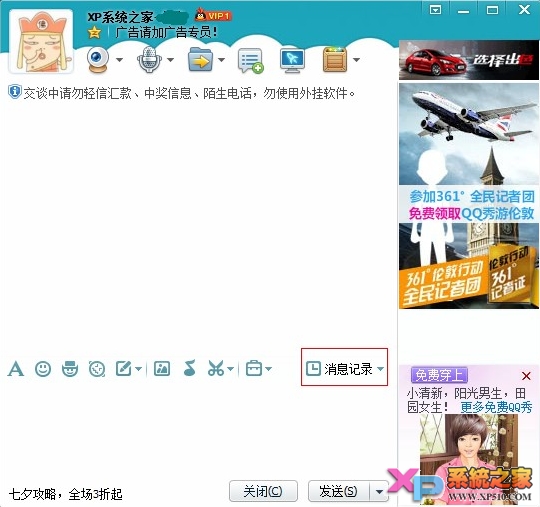Start a video call with webcam icon
Screen dimensions: 540x507
coord(98,59)
